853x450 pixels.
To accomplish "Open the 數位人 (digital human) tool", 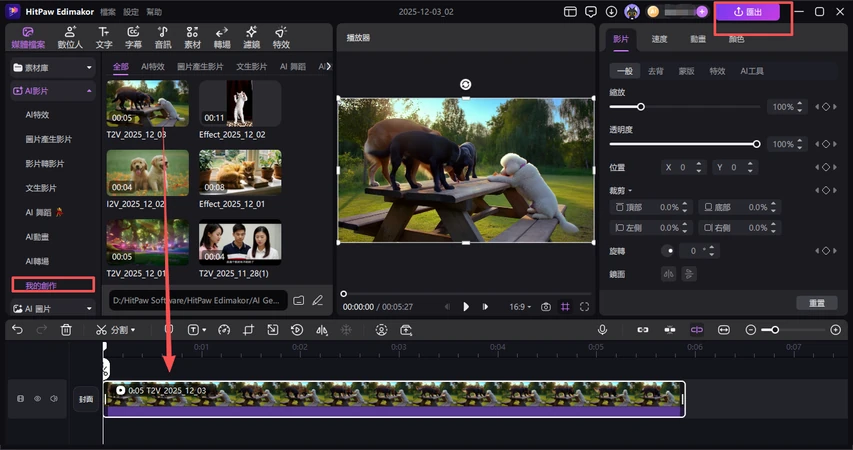I will point(71,38).
